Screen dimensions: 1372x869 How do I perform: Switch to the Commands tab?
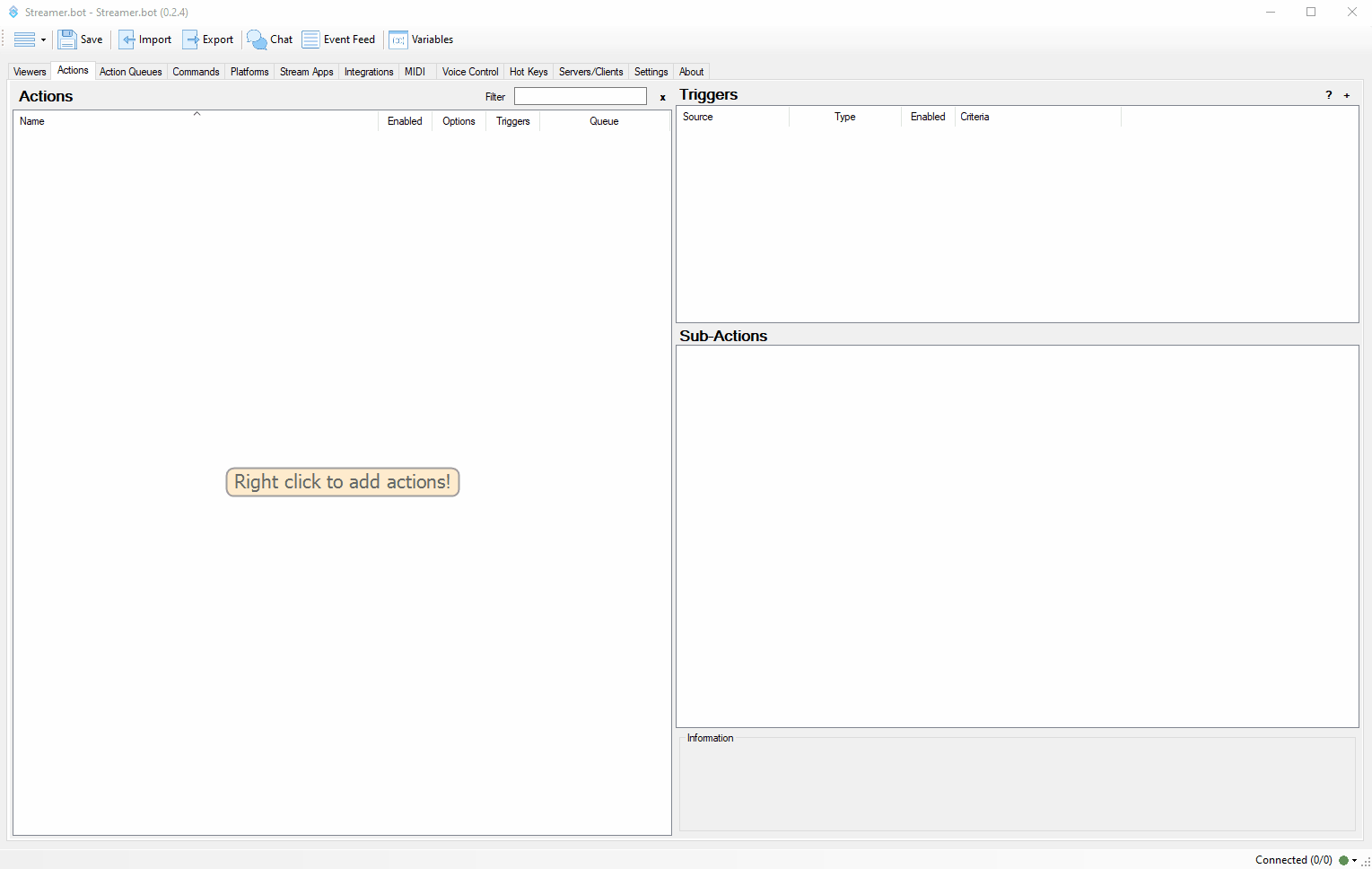click(196, 72)
